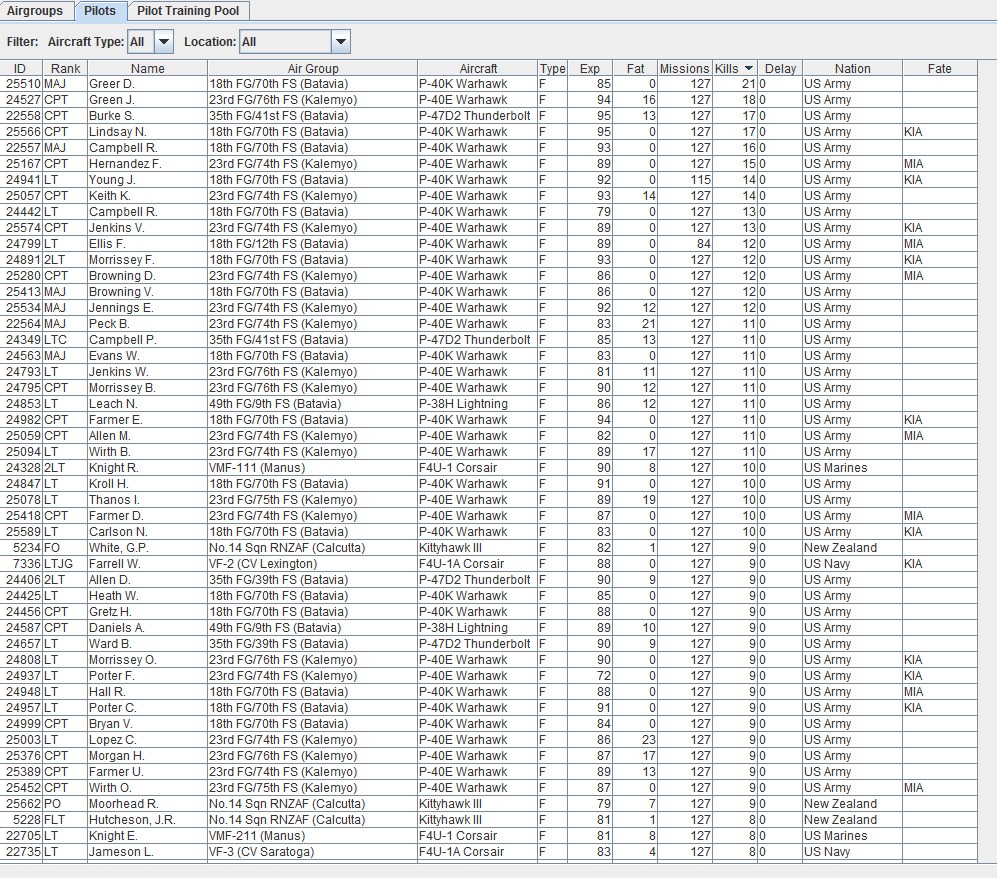997x878 pixels.
Task: Click VMF-111 (Manus) air group cell
Action: point(312,468)
